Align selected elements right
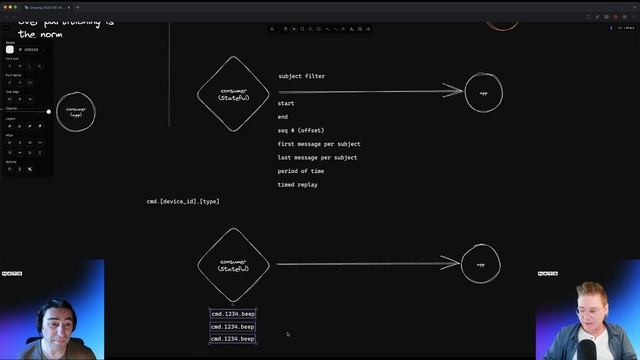The height and width of the screenshot is (360, 640). point(30,142)
